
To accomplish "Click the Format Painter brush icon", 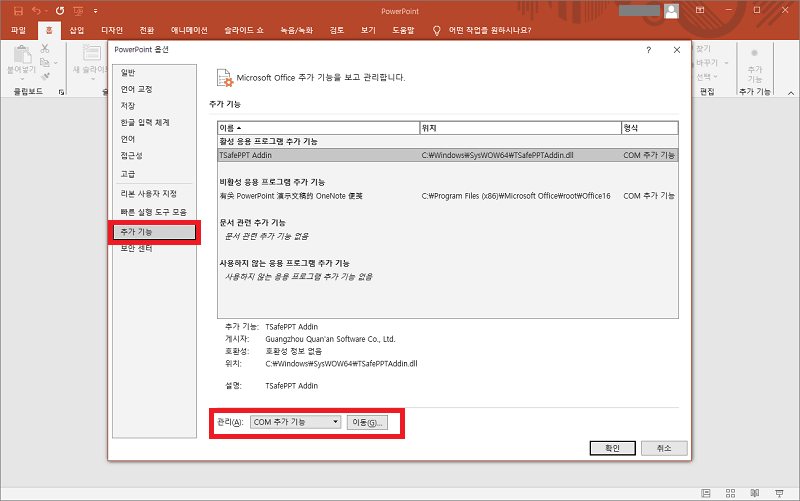I will [45, 77].
